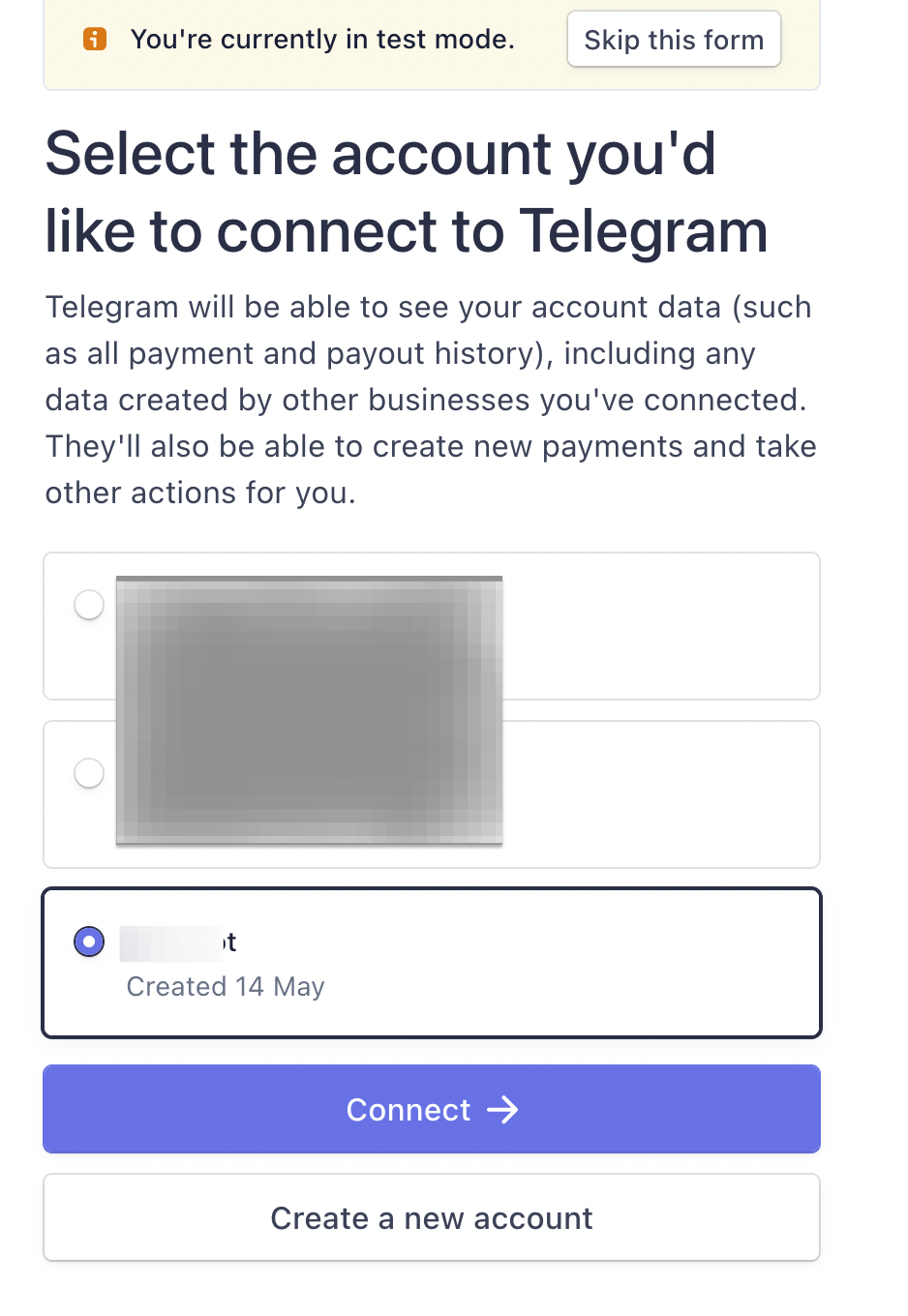Click the redacted account name ending in "t"
This screenshot has width=908, height=1316.
pyautogui.click(x=179, y=942)
